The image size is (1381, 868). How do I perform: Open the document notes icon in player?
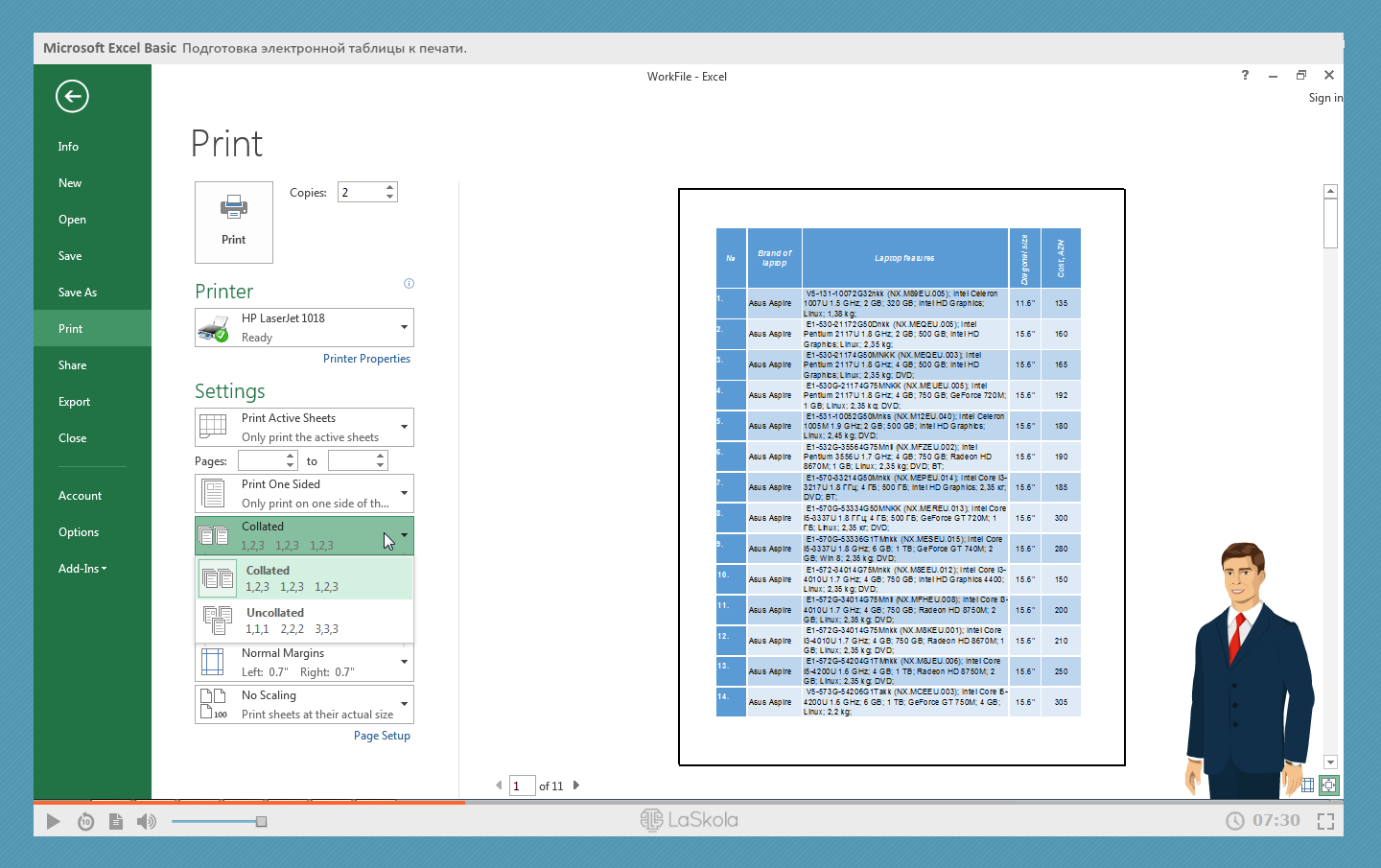coord(116,821)
